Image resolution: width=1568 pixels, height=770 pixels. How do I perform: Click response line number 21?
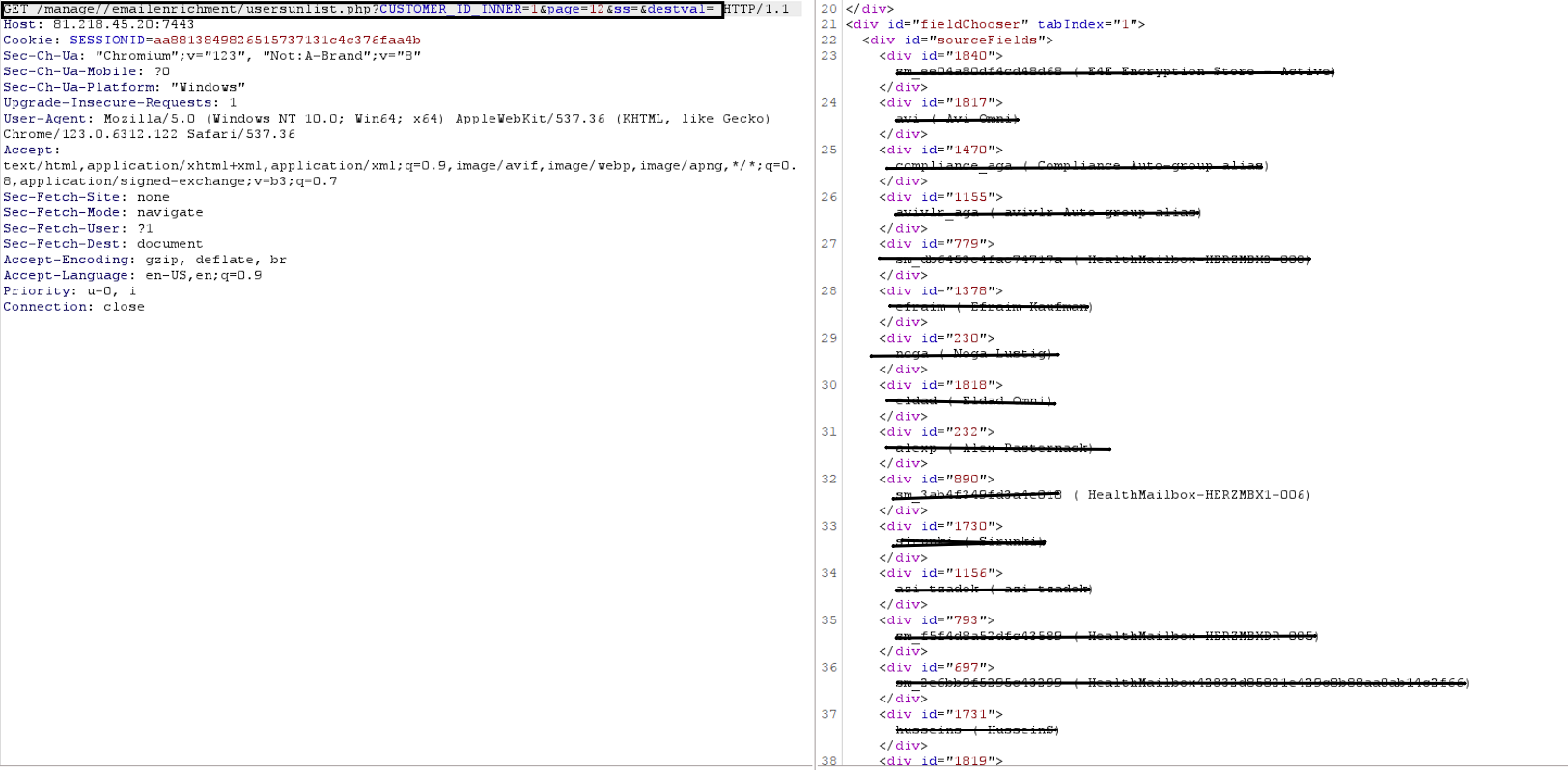[829, 24]
